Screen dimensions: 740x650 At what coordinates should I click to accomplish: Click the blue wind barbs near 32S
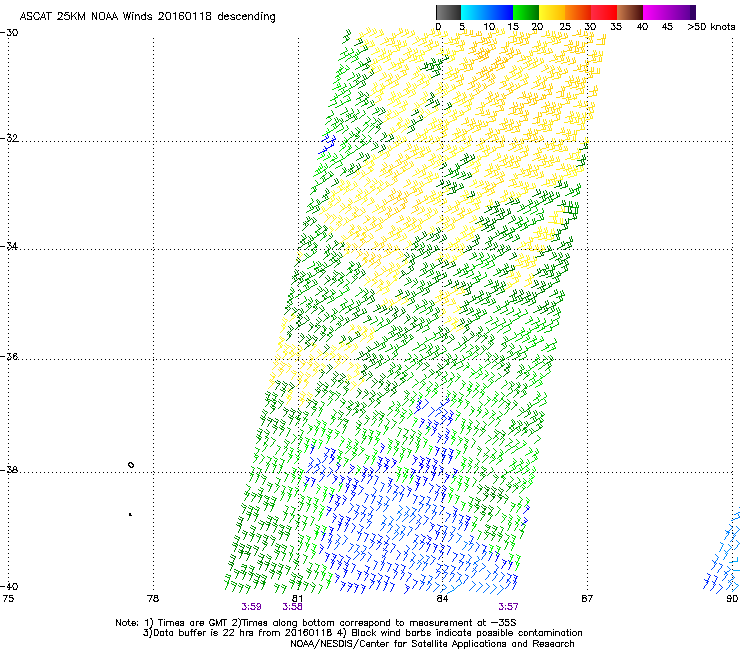click(x=328, y=144)
